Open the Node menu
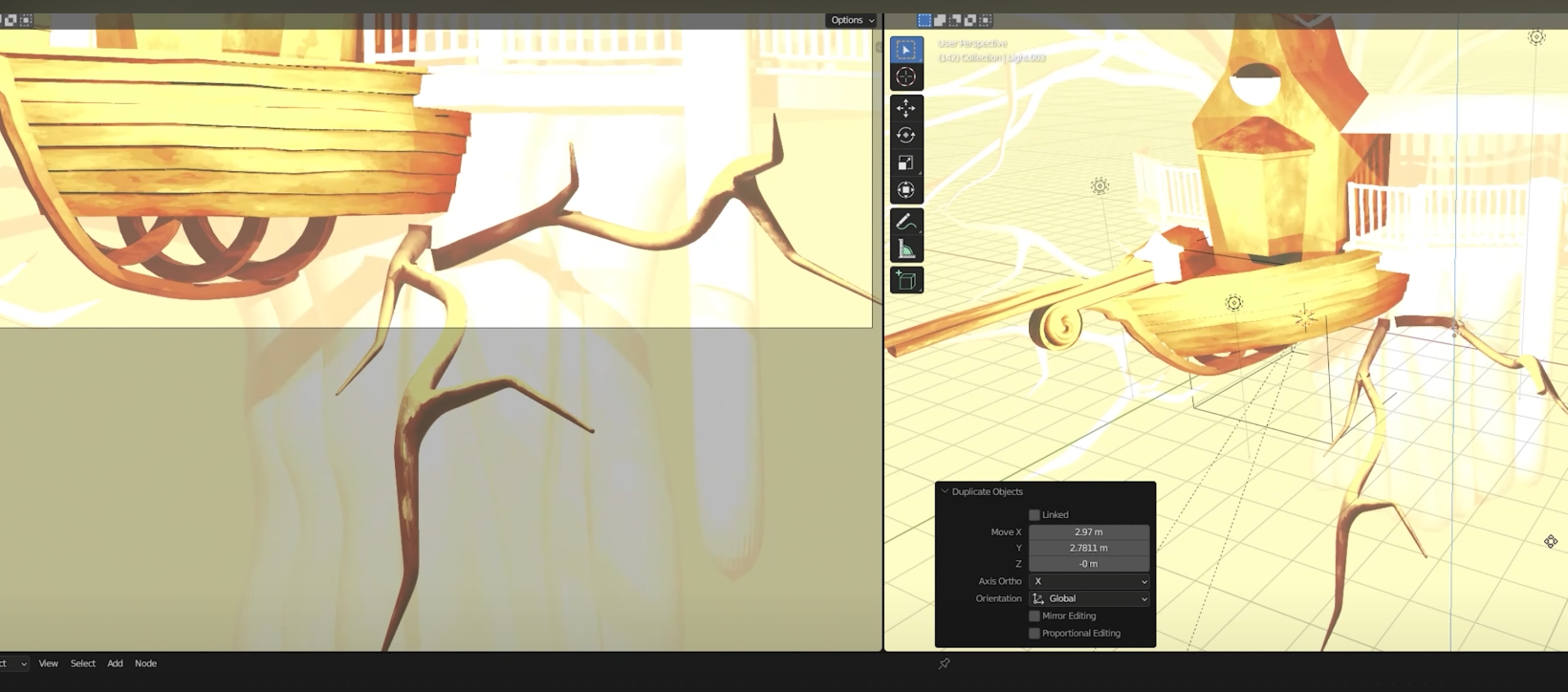This screenshot has height=692, width=1568. [x=145, y=663]
